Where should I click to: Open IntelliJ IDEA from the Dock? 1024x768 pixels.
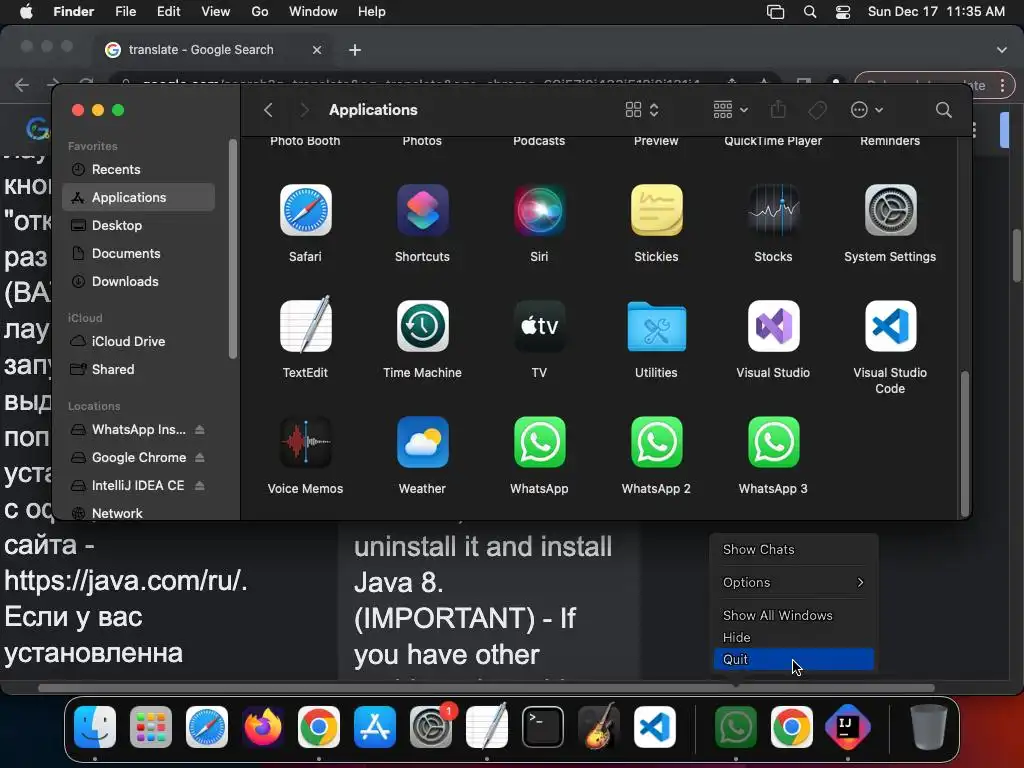click(848, 727)
